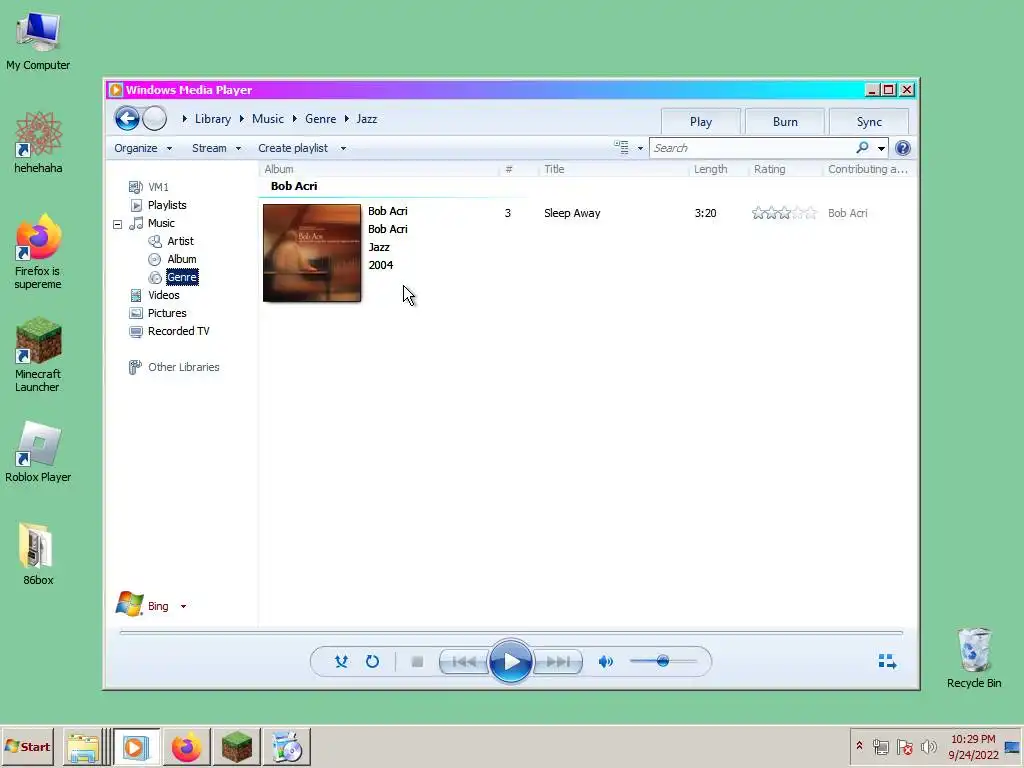Click the system tray volume icon
The image size is (1024, 768).
(928, 746)
